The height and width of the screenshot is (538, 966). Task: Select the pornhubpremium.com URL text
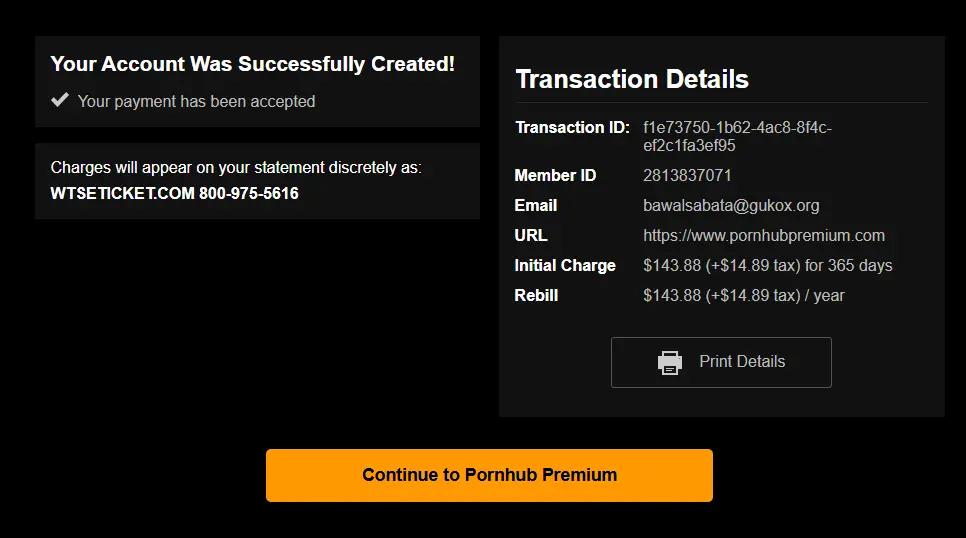pyautogui.click(x=764, y=235)
